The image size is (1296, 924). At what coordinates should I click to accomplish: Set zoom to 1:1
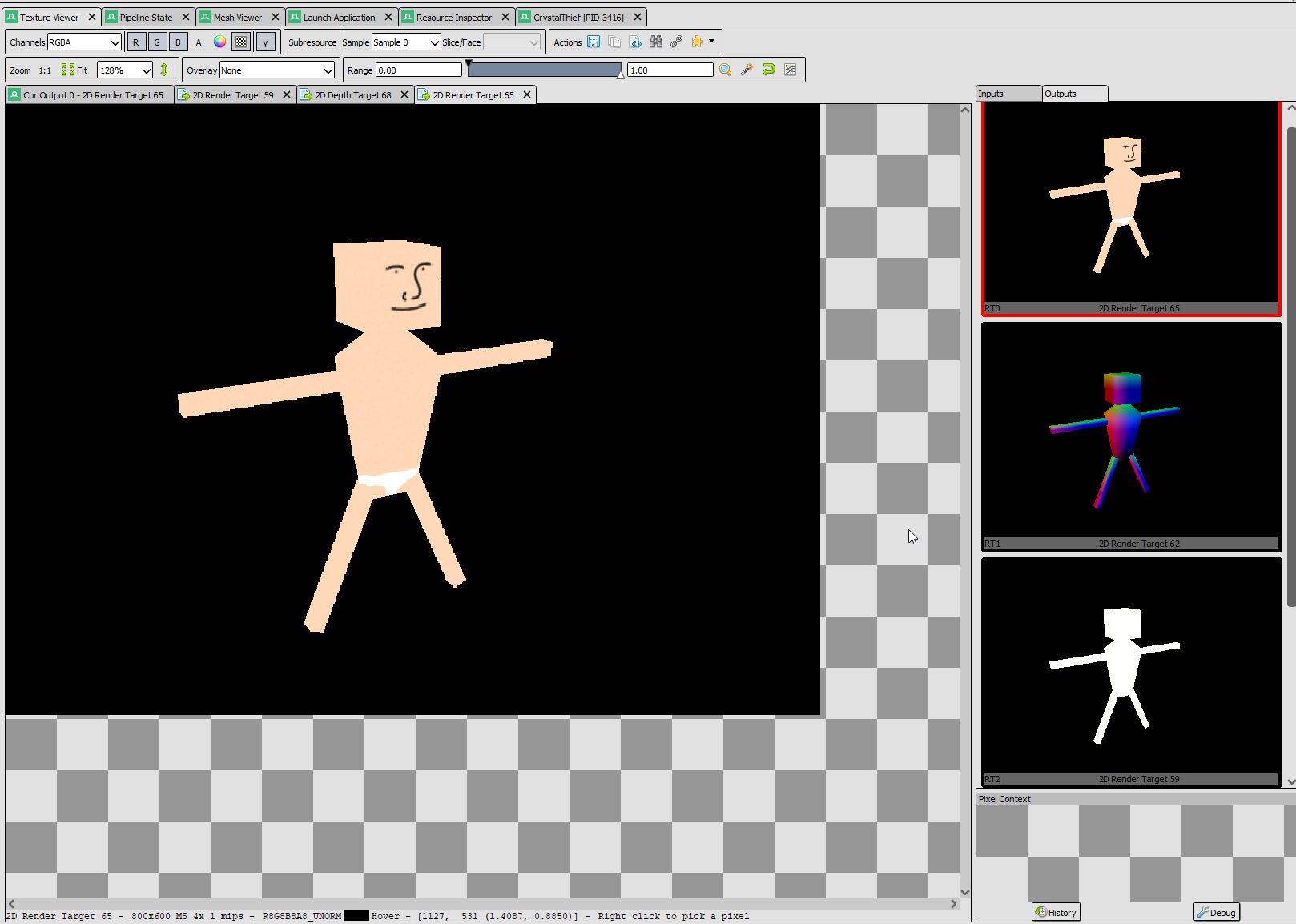(45, 70)
